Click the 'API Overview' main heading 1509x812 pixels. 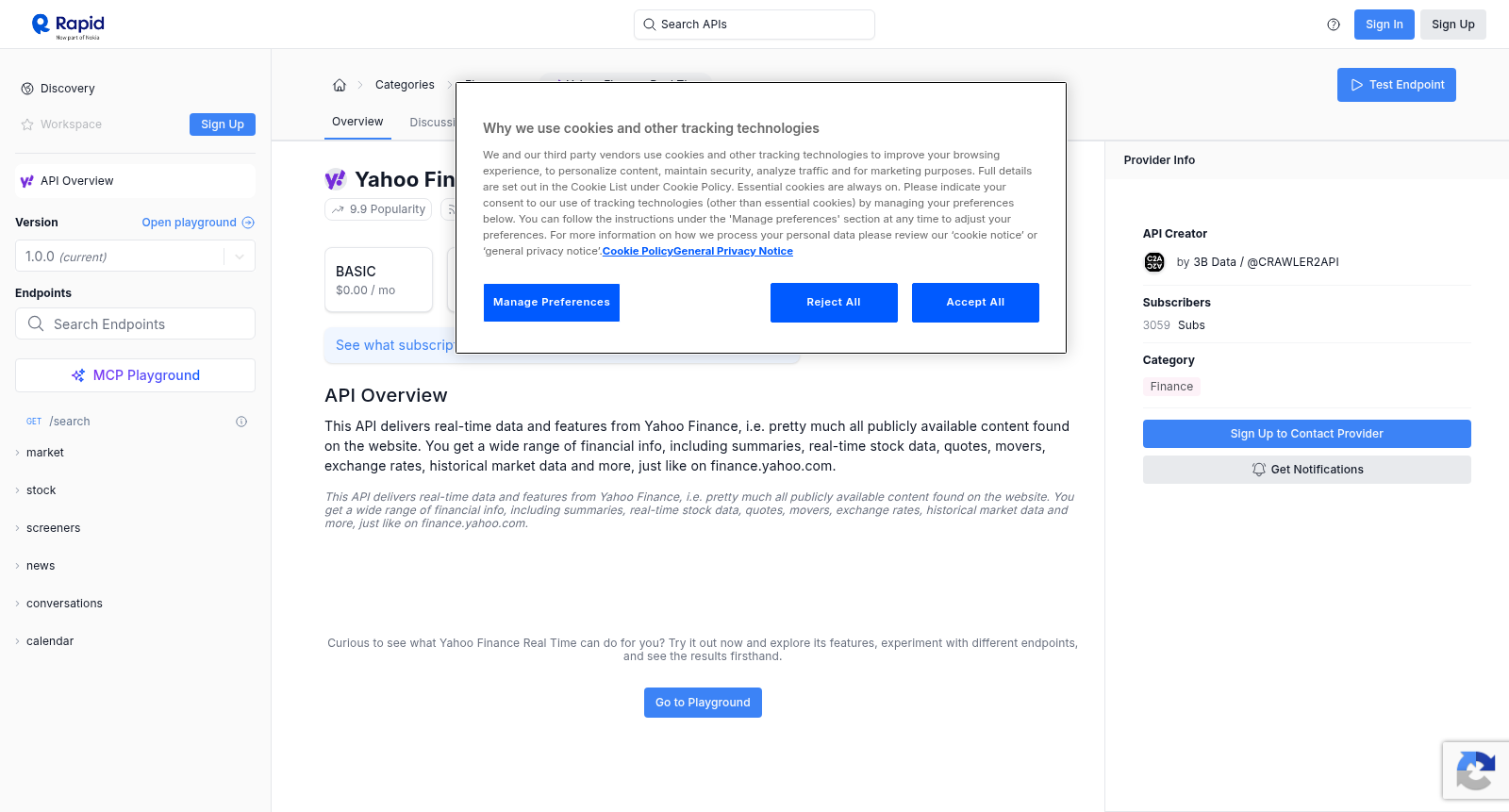pyautogui.click(x=386, y=395)
